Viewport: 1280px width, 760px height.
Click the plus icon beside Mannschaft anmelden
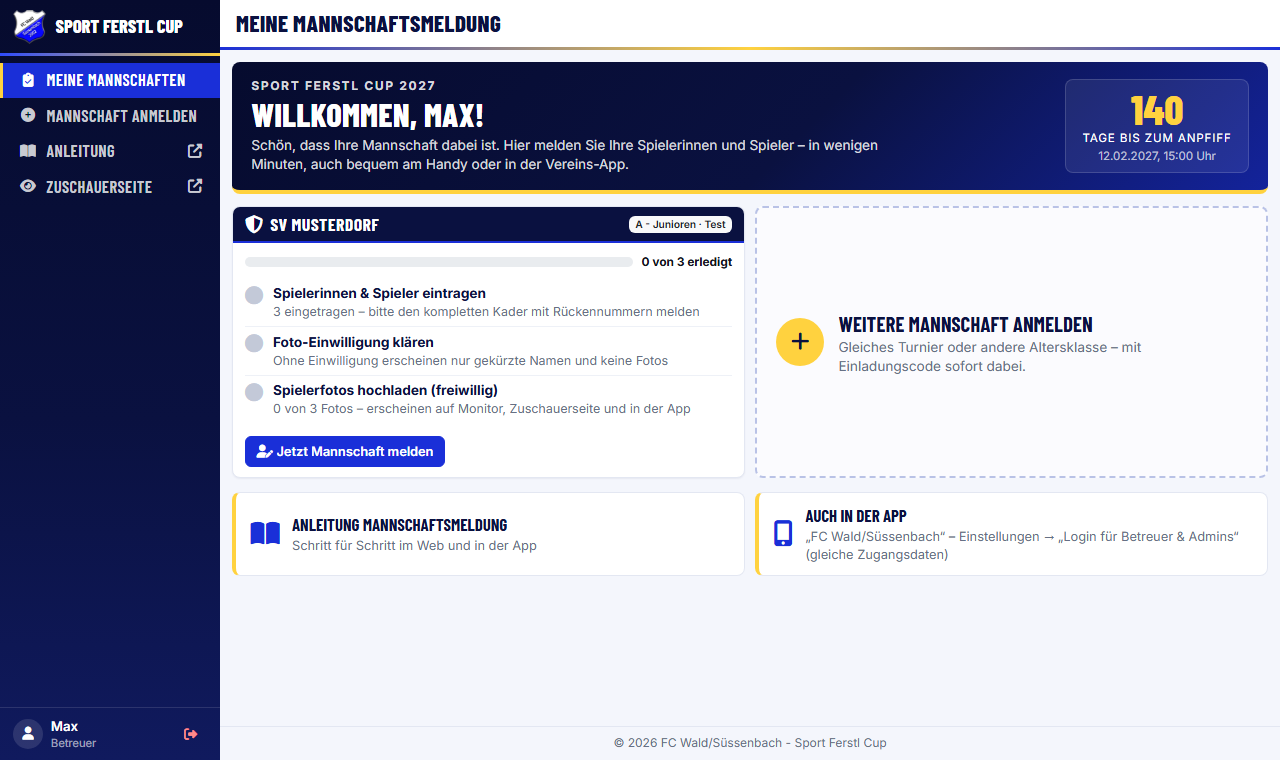(28, 115)
